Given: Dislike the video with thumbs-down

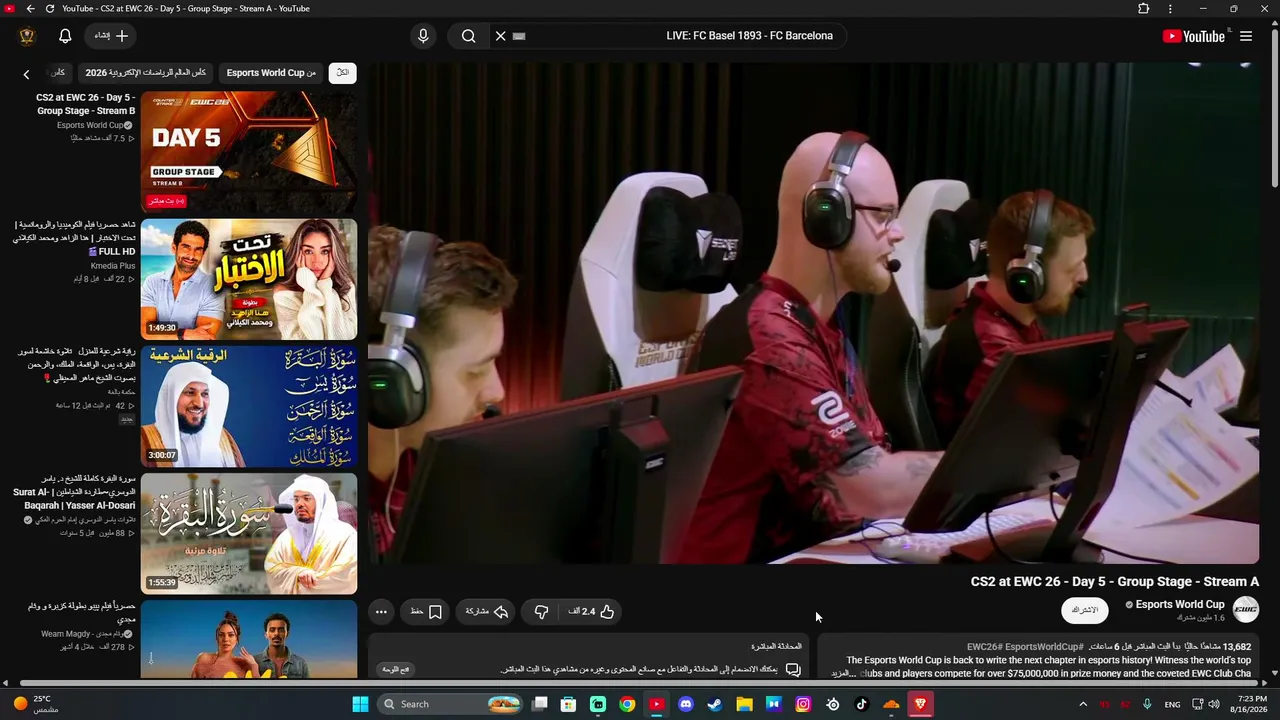Looking at the screenshot, I should [x=541, y=612].
